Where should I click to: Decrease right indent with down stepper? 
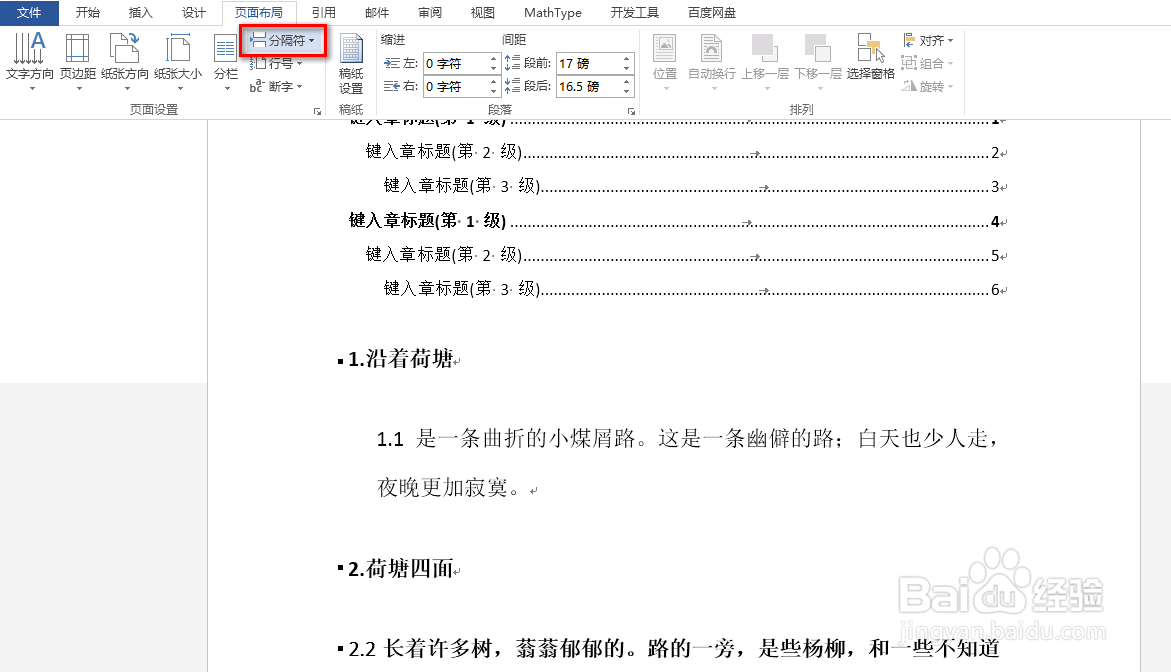494,92
